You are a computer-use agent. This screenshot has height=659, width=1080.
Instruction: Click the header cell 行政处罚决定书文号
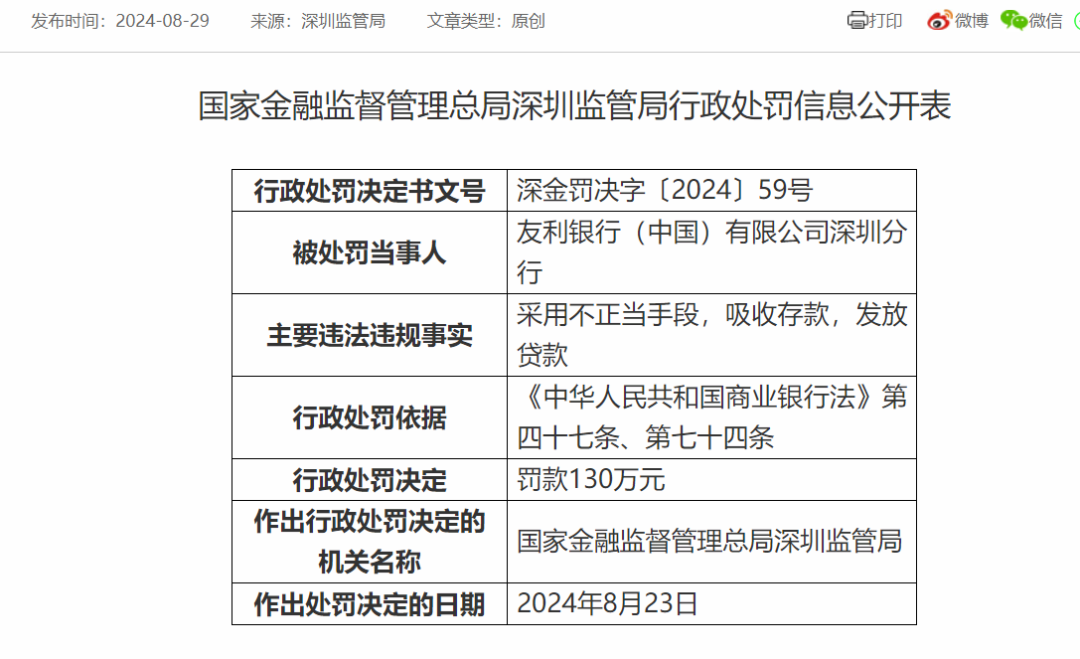point(369,191)
